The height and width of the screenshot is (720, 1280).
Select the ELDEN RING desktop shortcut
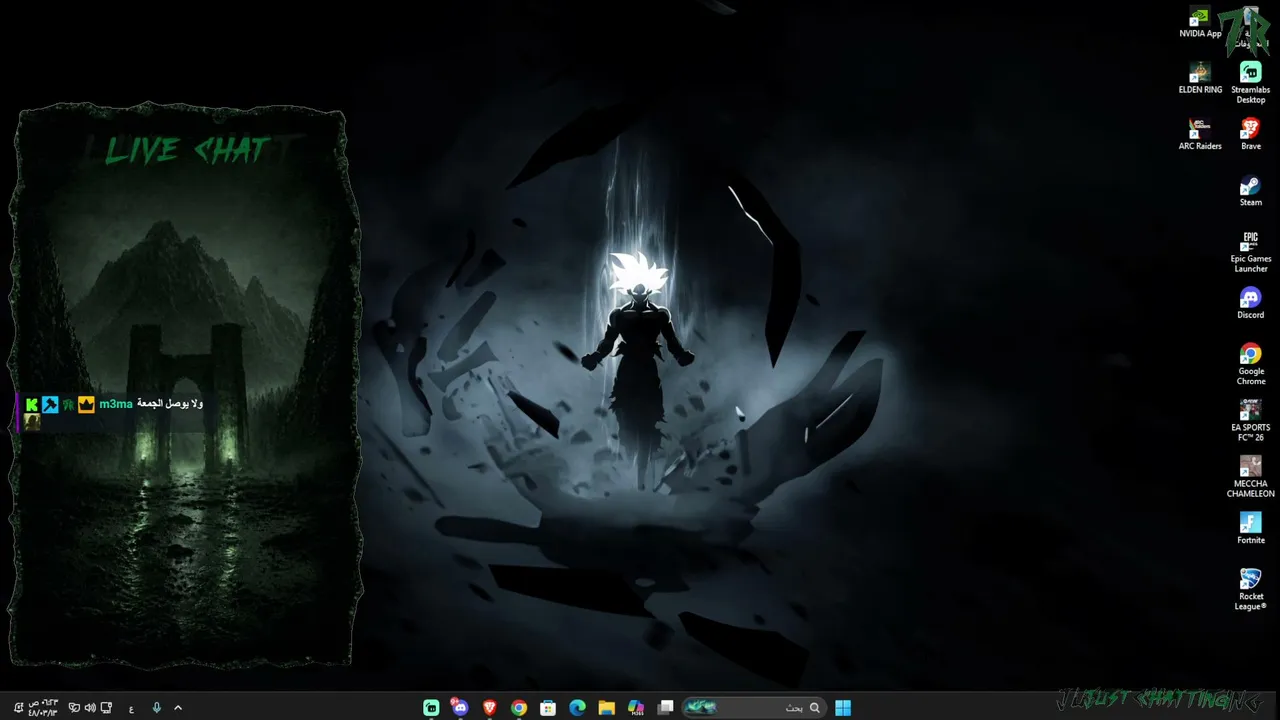[x=1200, y=79]
